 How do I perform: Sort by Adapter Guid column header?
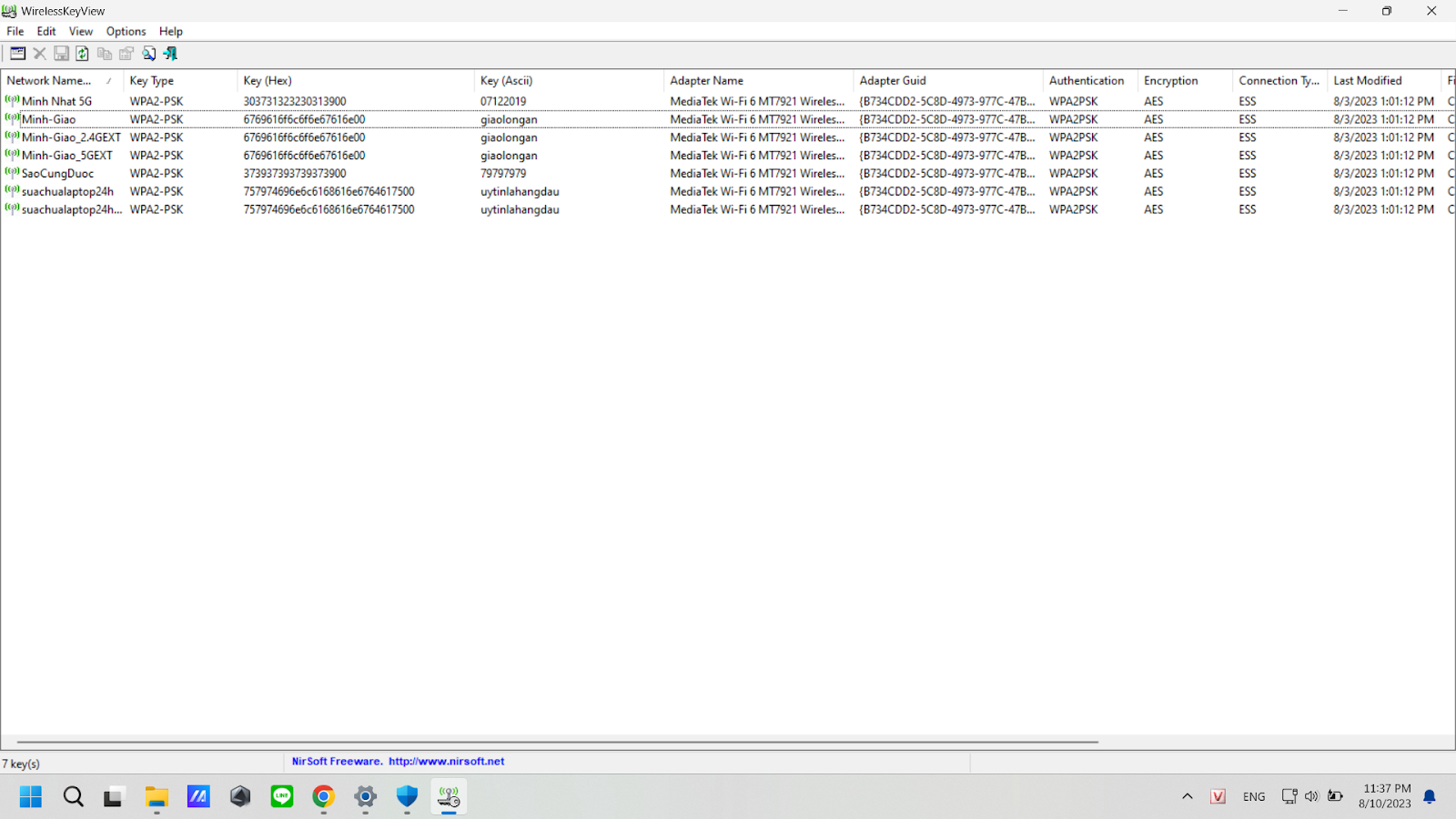(947, 80)
